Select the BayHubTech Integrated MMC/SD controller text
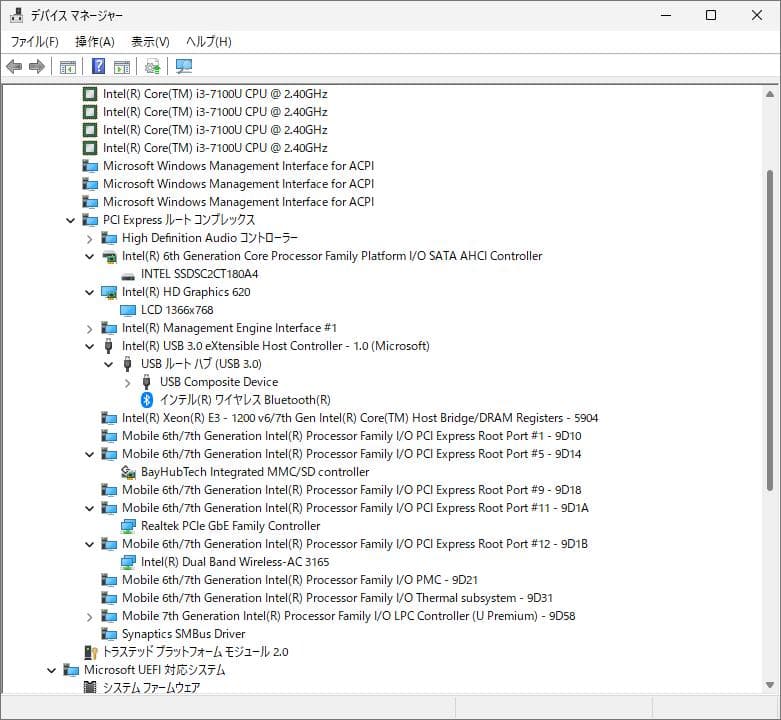The height and width of the screenshot is (720, 781). point(255,472)
